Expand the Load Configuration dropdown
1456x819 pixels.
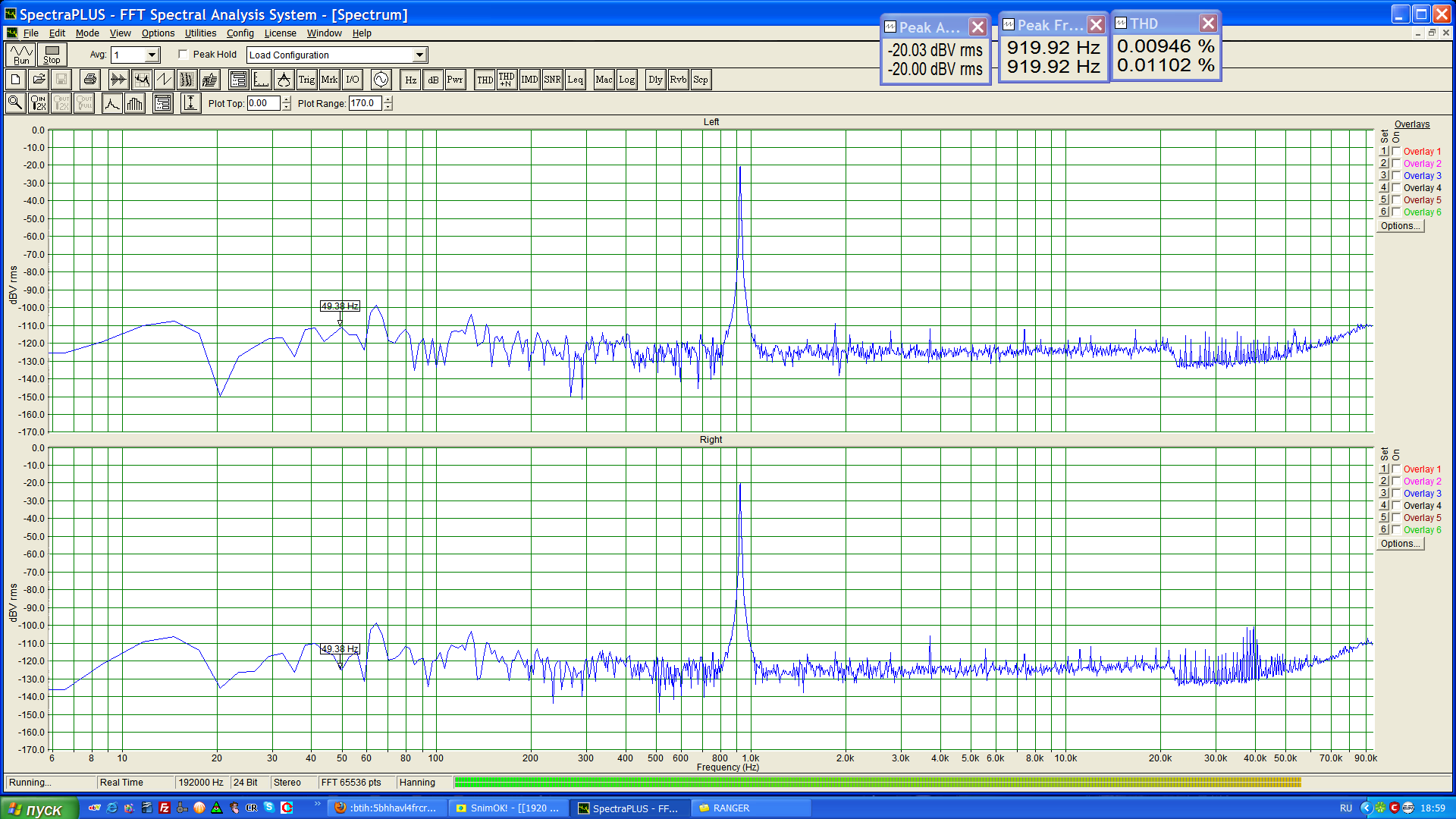tap(419, 55)
